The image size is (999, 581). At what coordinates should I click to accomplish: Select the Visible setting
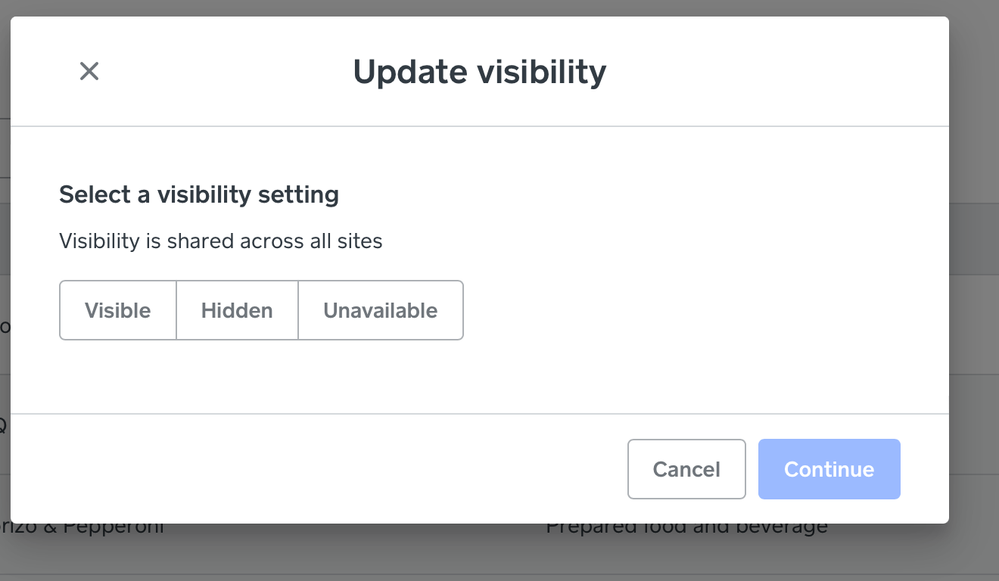118,310
